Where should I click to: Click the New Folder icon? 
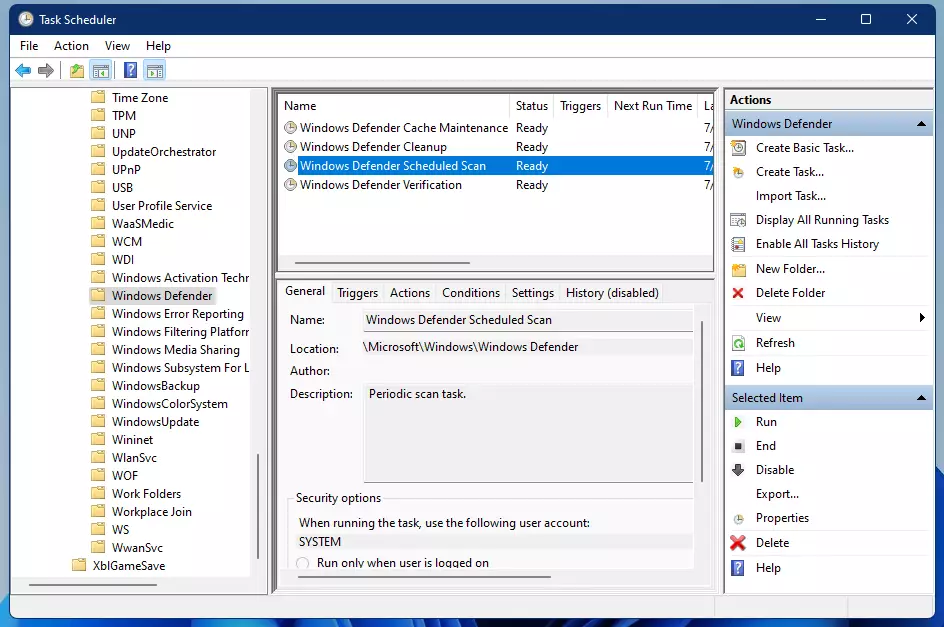coord(738,269)
